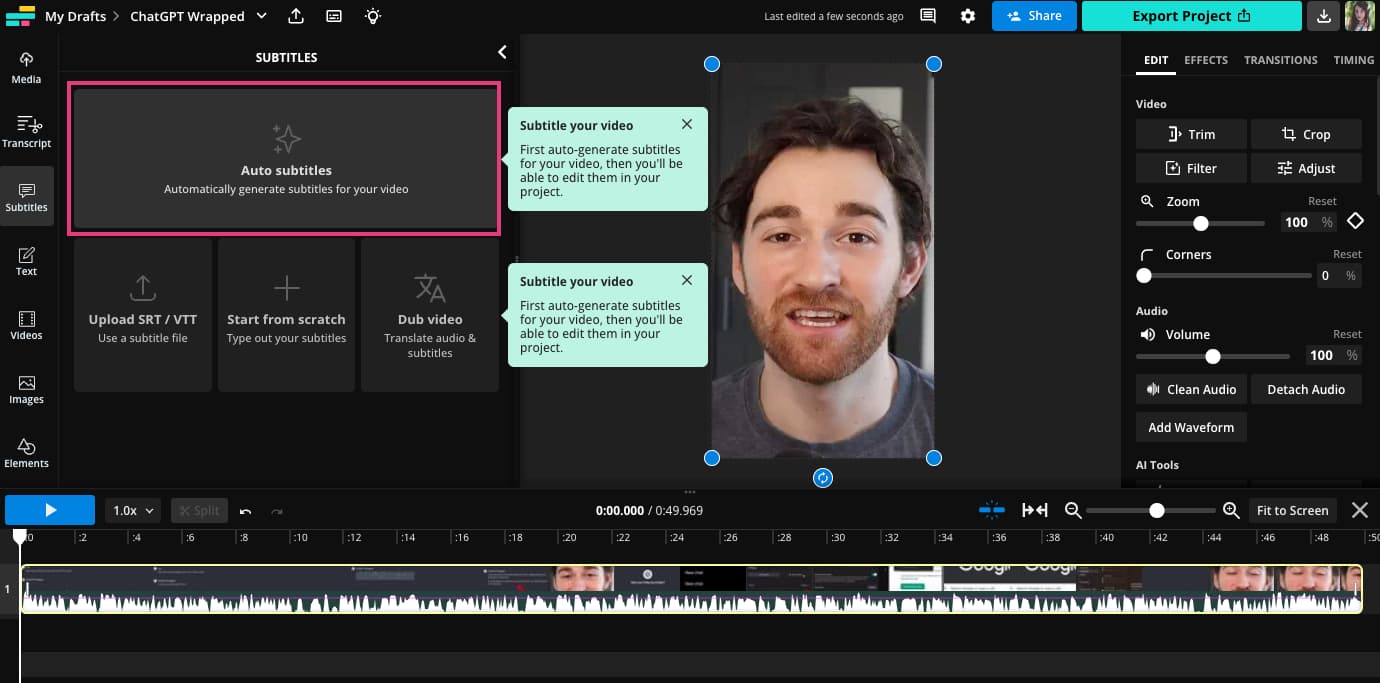Viewport: 1380px width, 683px height.
Task: Switch to the TRANSITIONS tab
Action: (x=1280, y=60)
